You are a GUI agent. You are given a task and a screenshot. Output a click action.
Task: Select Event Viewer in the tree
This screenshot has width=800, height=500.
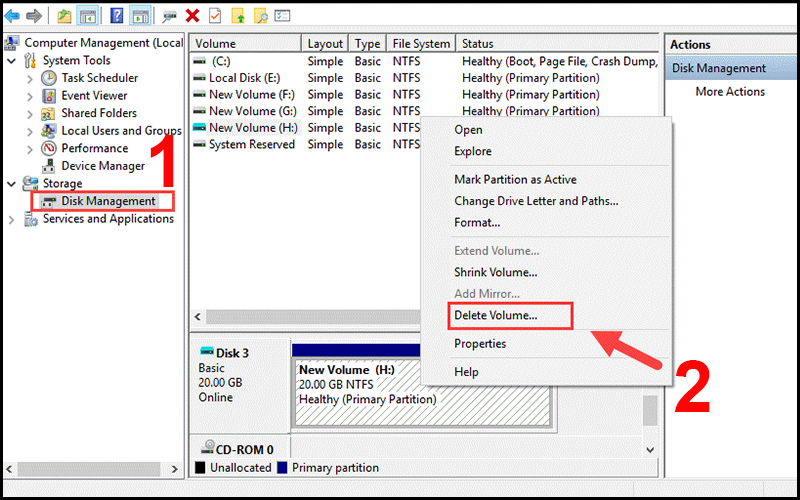(x=94, y=96)
